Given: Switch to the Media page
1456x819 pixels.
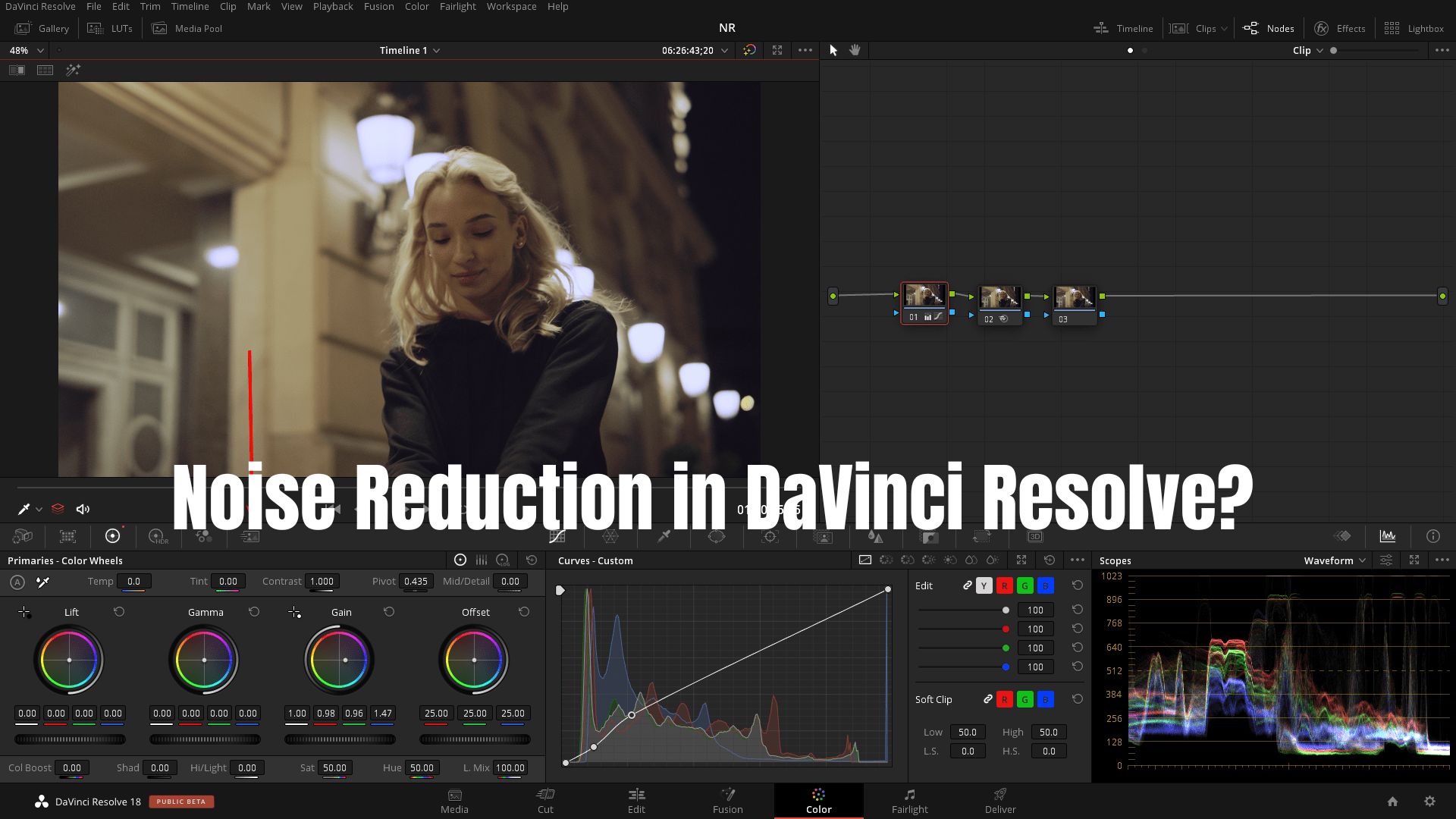Looking at the screenshot, I should 454,801.
